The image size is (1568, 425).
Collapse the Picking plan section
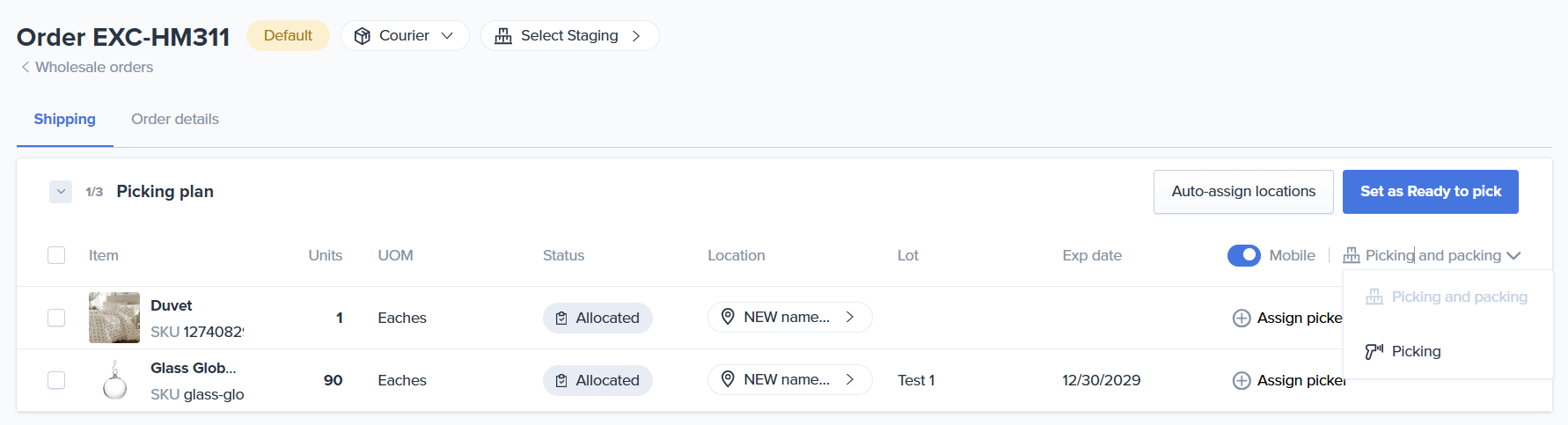[61, 192]
